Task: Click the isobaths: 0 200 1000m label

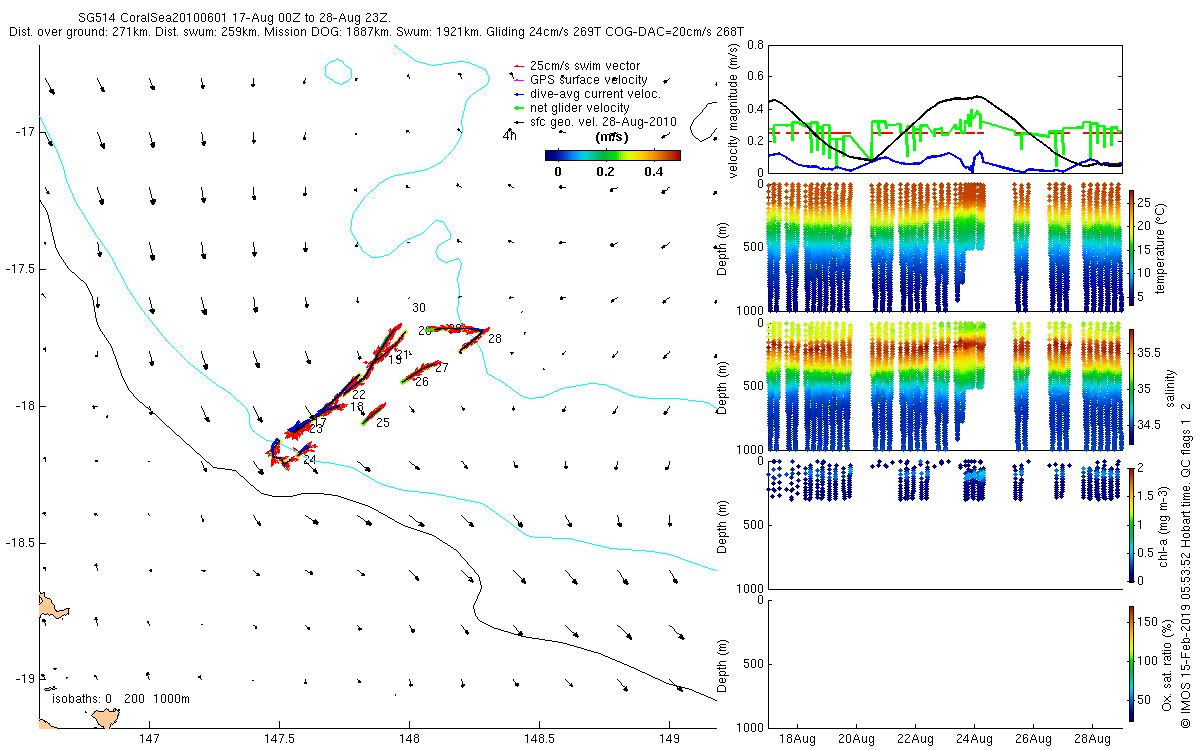Action: 121,699
